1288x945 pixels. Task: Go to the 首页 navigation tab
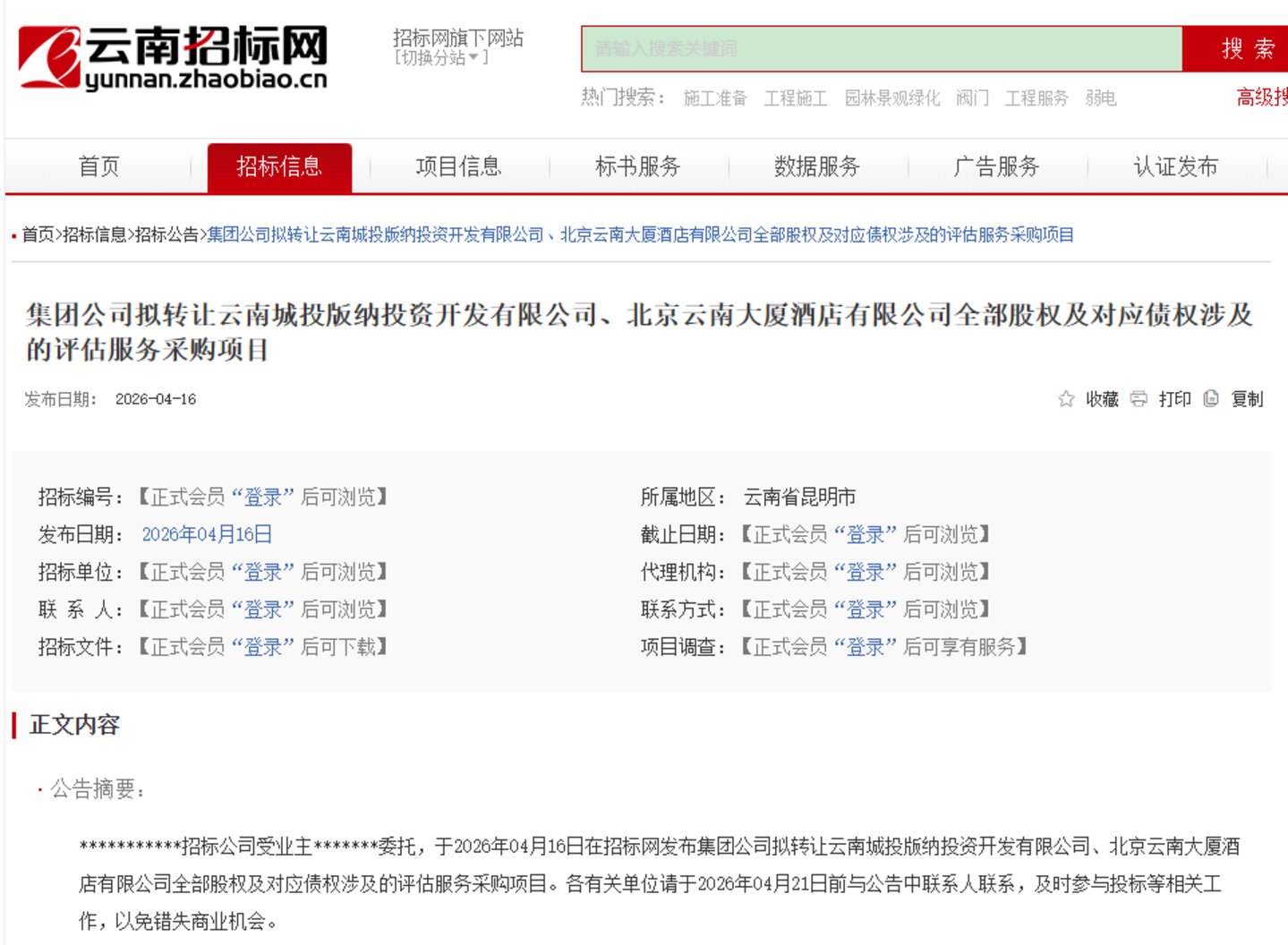pyautogui.click(x=99, y=166)
